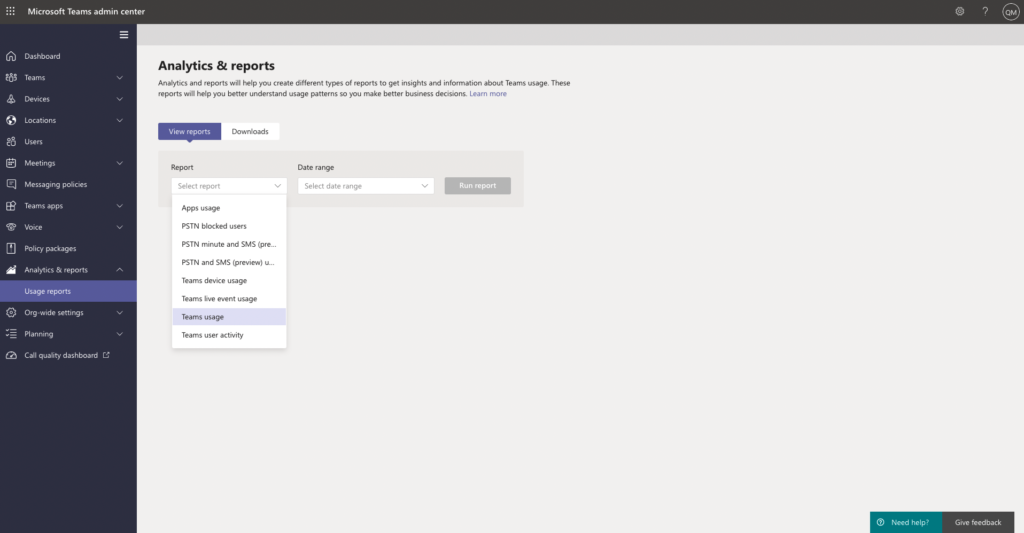Open the app launcher waffle icon
1024x533 pixels.
[x=10, y=11]
